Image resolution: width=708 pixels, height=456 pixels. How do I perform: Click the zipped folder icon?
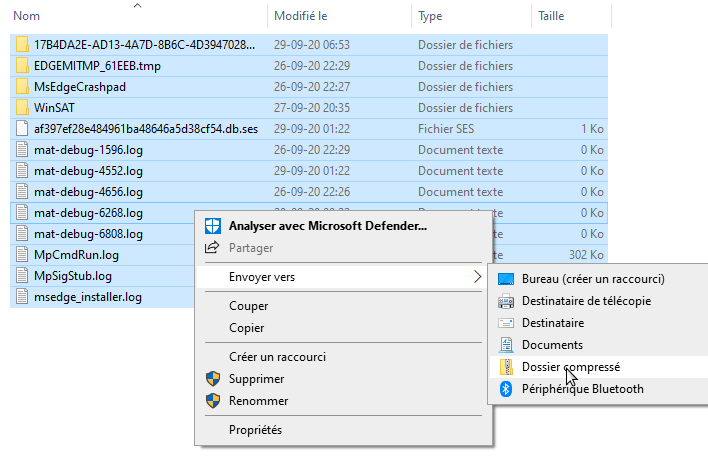(506, 367)
